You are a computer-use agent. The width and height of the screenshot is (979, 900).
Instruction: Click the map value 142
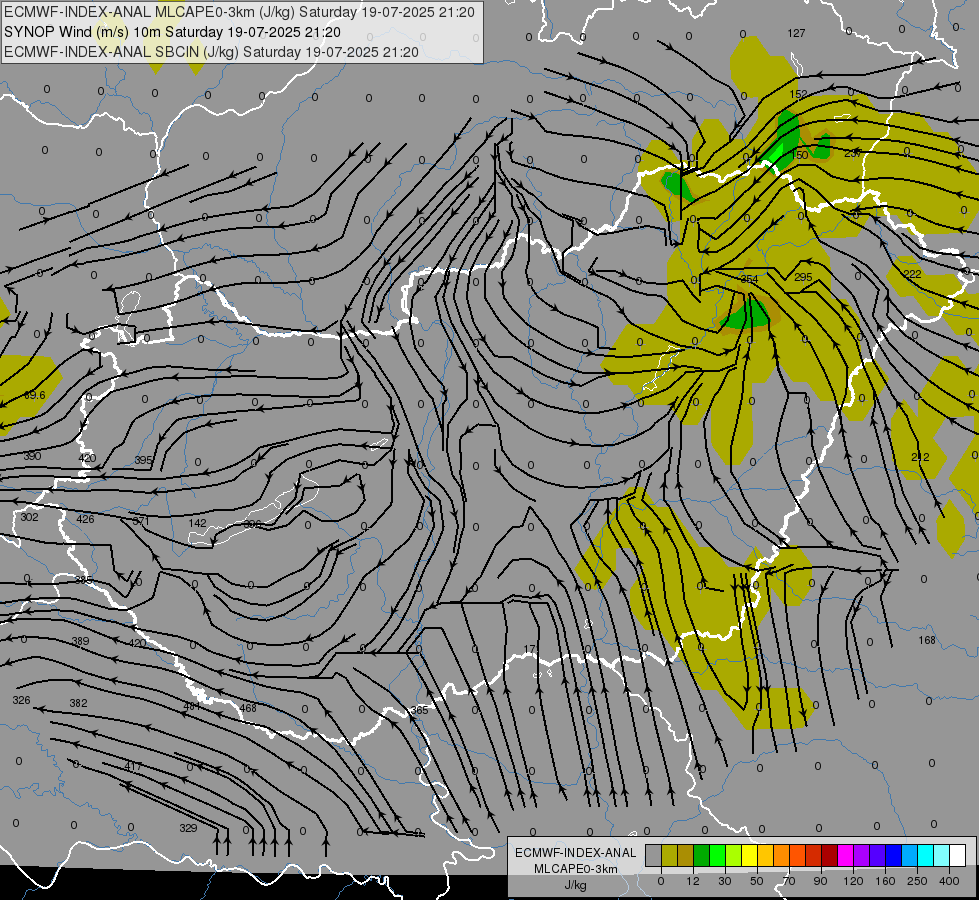coord(197,523)
